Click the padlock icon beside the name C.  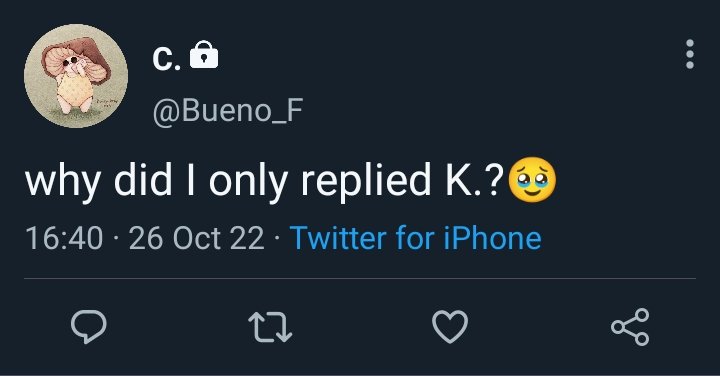point(204,55)
